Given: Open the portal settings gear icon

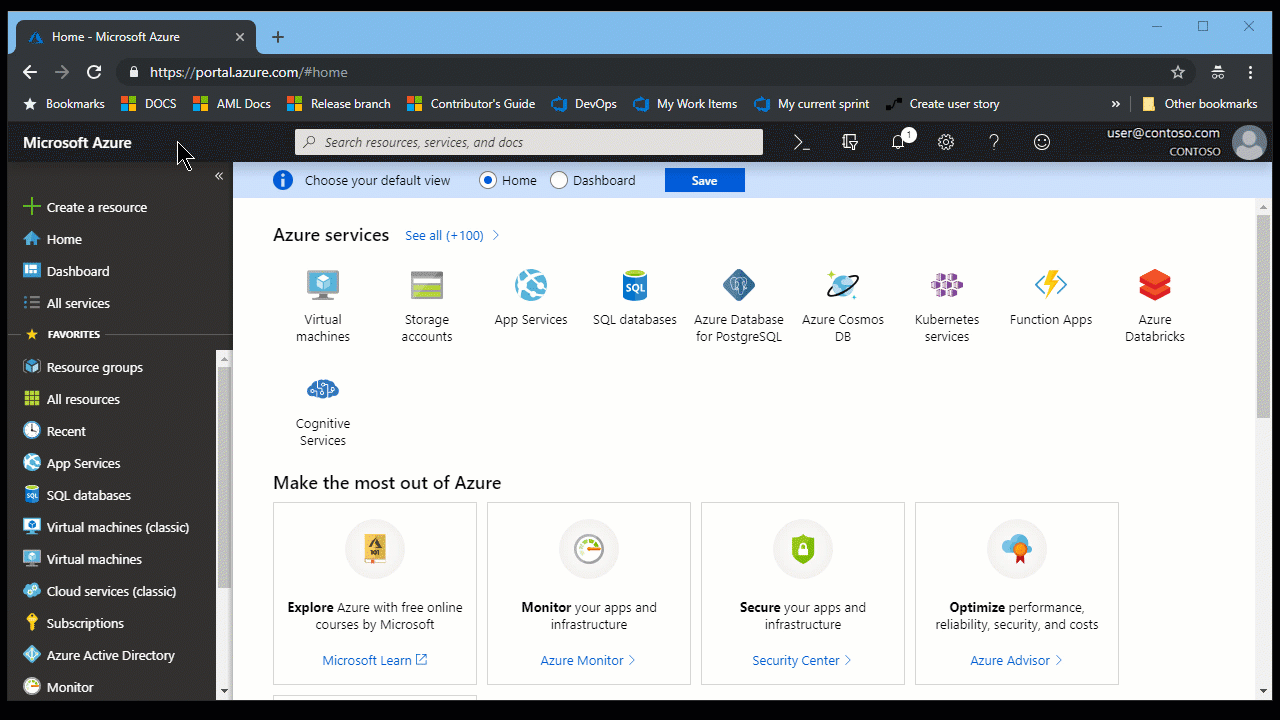Looking at the screenshot, I should click(946, 142).
